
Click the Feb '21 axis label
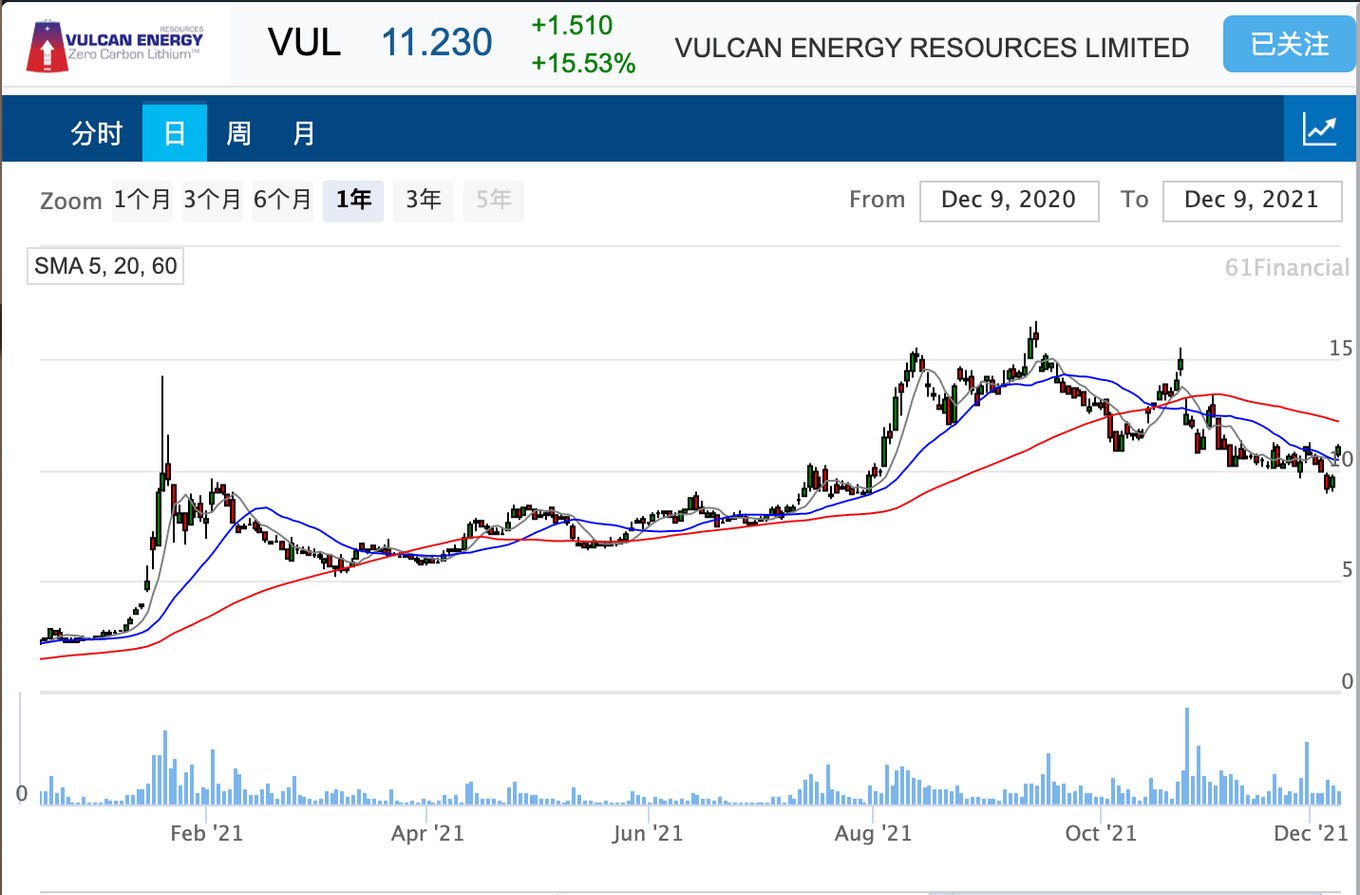(x=207, y=833)
